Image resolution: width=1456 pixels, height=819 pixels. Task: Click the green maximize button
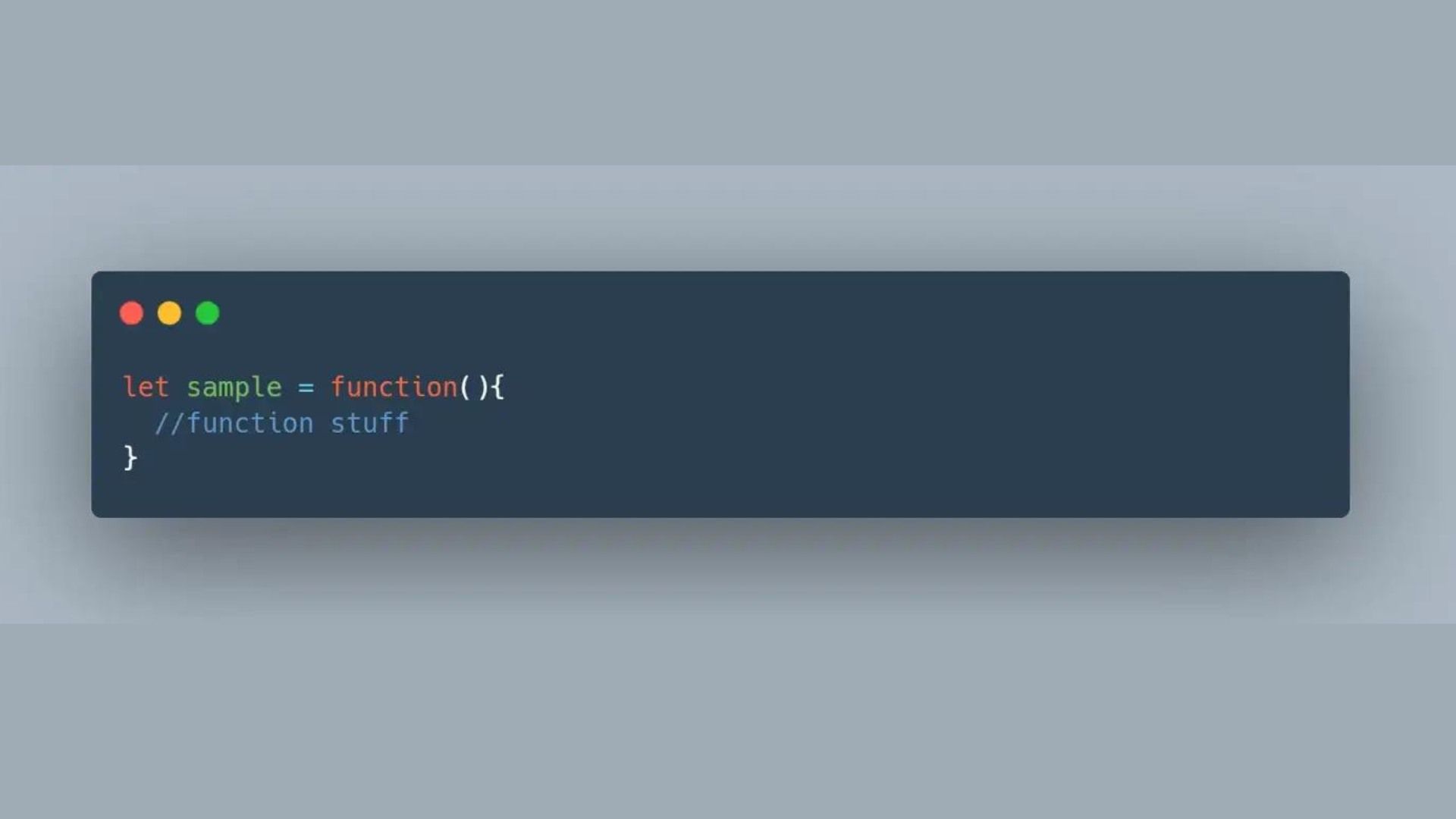208,314
